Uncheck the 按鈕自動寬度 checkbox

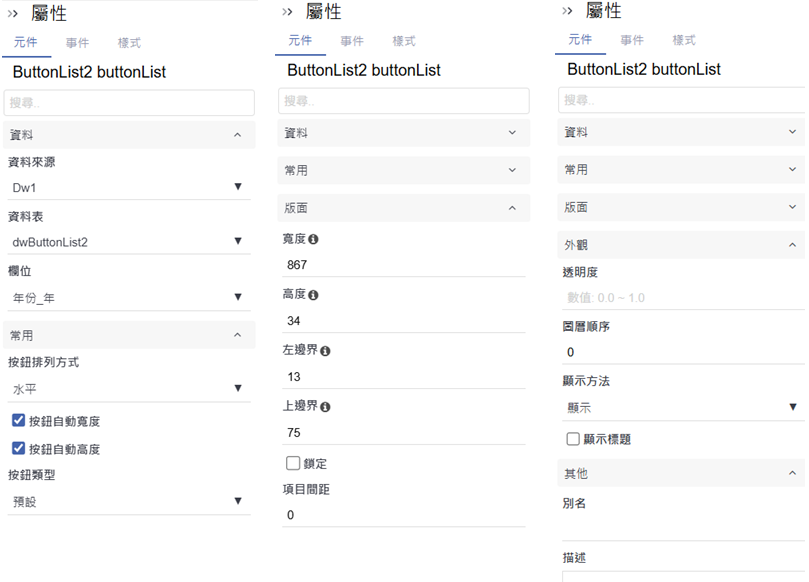pos(18,421)
